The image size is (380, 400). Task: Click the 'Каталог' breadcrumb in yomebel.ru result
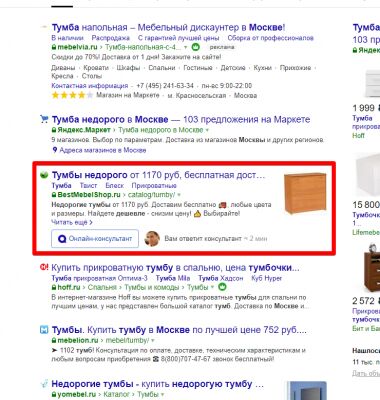116,395
